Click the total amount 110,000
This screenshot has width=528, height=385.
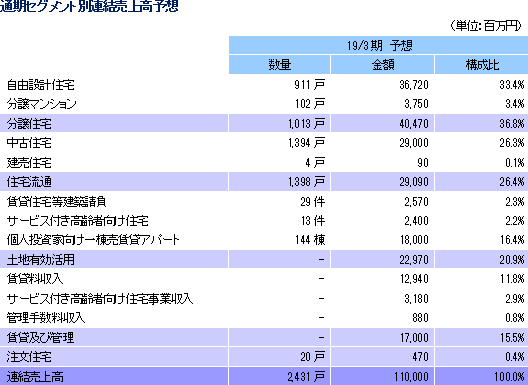(x=411, y=377)
